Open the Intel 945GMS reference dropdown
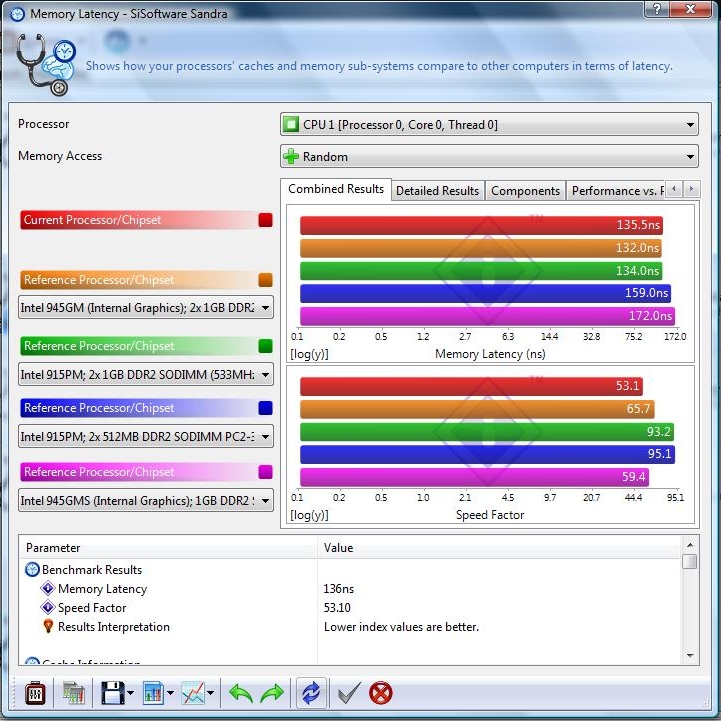This screenshot has height=721, width=721. point(146,500)
